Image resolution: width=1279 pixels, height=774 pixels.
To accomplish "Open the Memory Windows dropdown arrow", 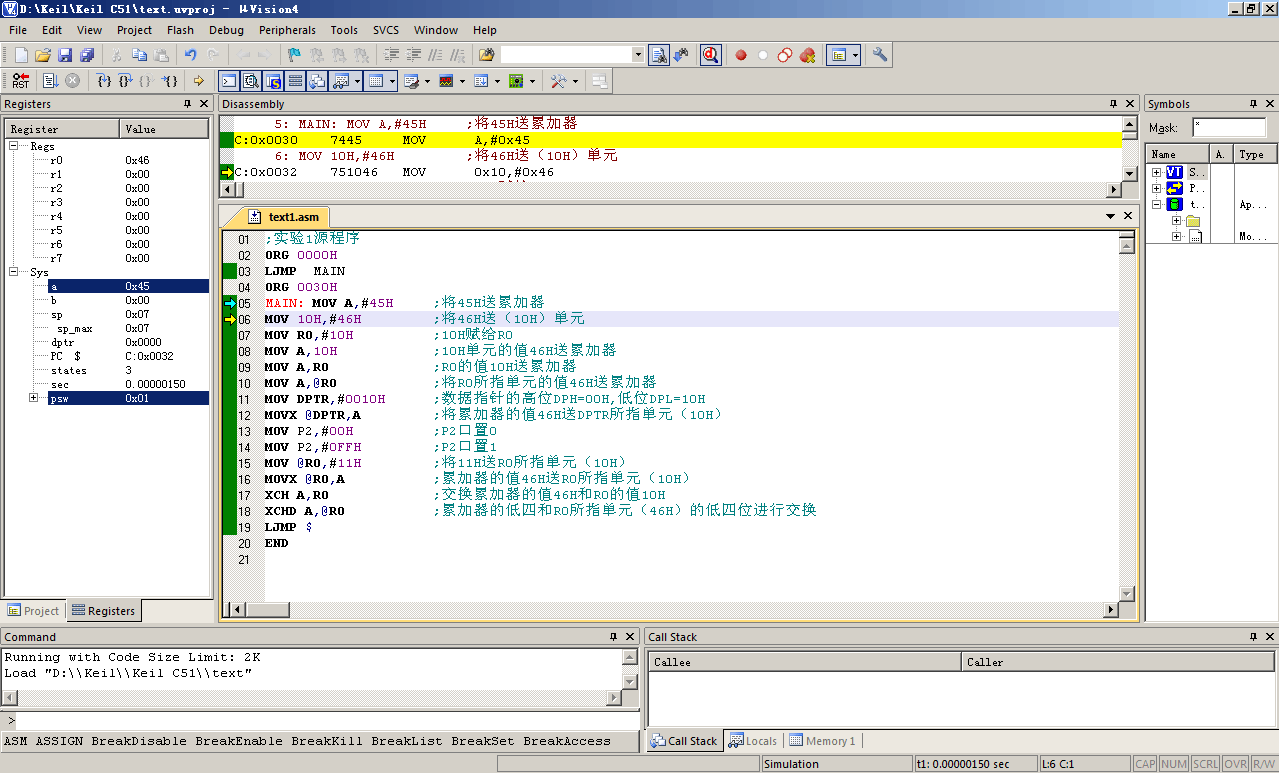I will [392, 81].
